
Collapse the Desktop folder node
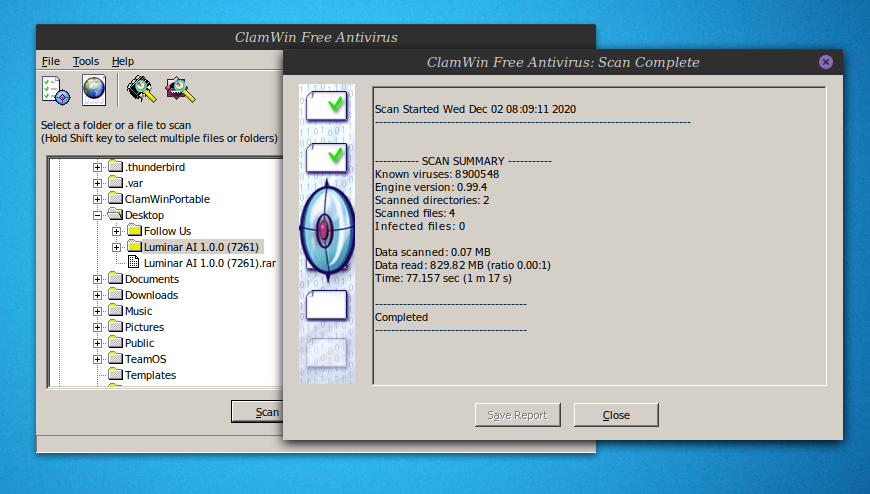click(97, 215)
